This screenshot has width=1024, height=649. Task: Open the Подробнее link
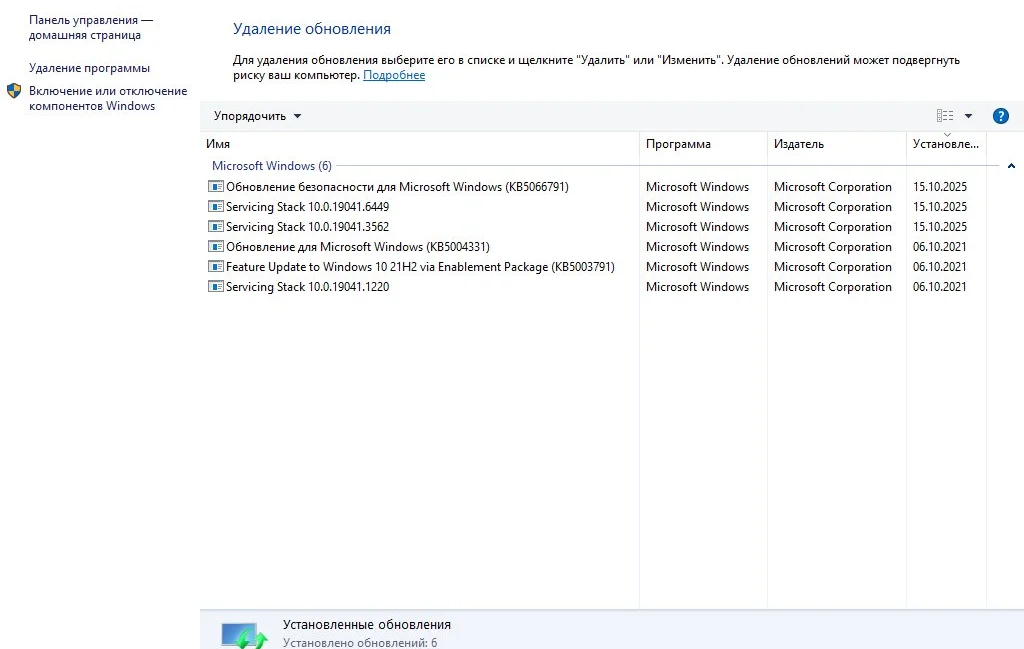click(394, 75)
